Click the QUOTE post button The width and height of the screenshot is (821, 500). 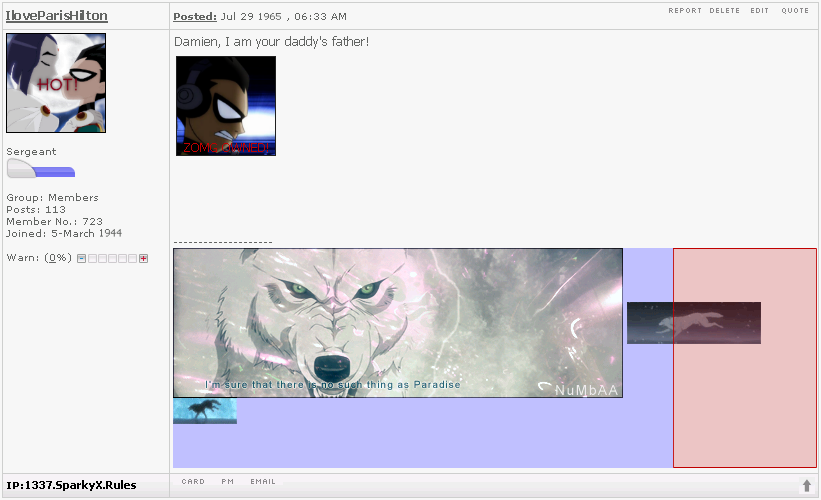795,10
